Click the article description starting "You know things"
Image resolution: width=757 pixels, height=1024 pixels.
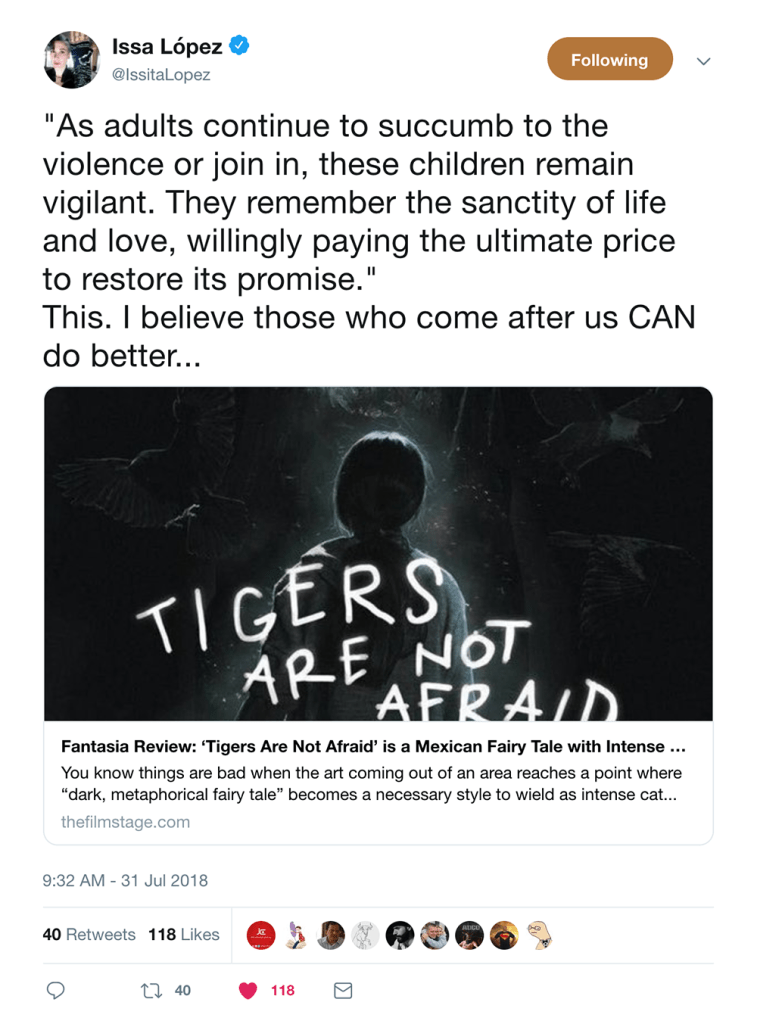tap(371, 784)
